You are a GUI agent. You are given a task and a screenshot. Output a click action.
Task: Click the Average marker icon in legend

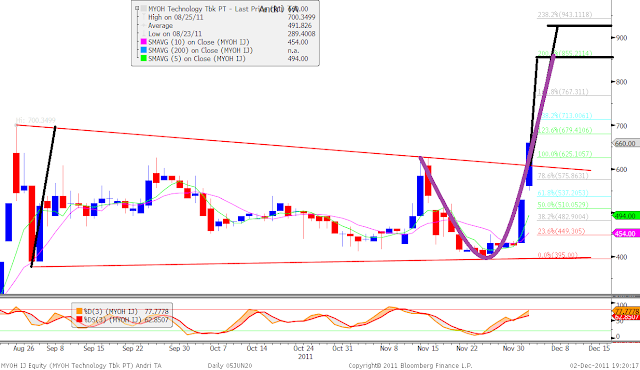144,25
